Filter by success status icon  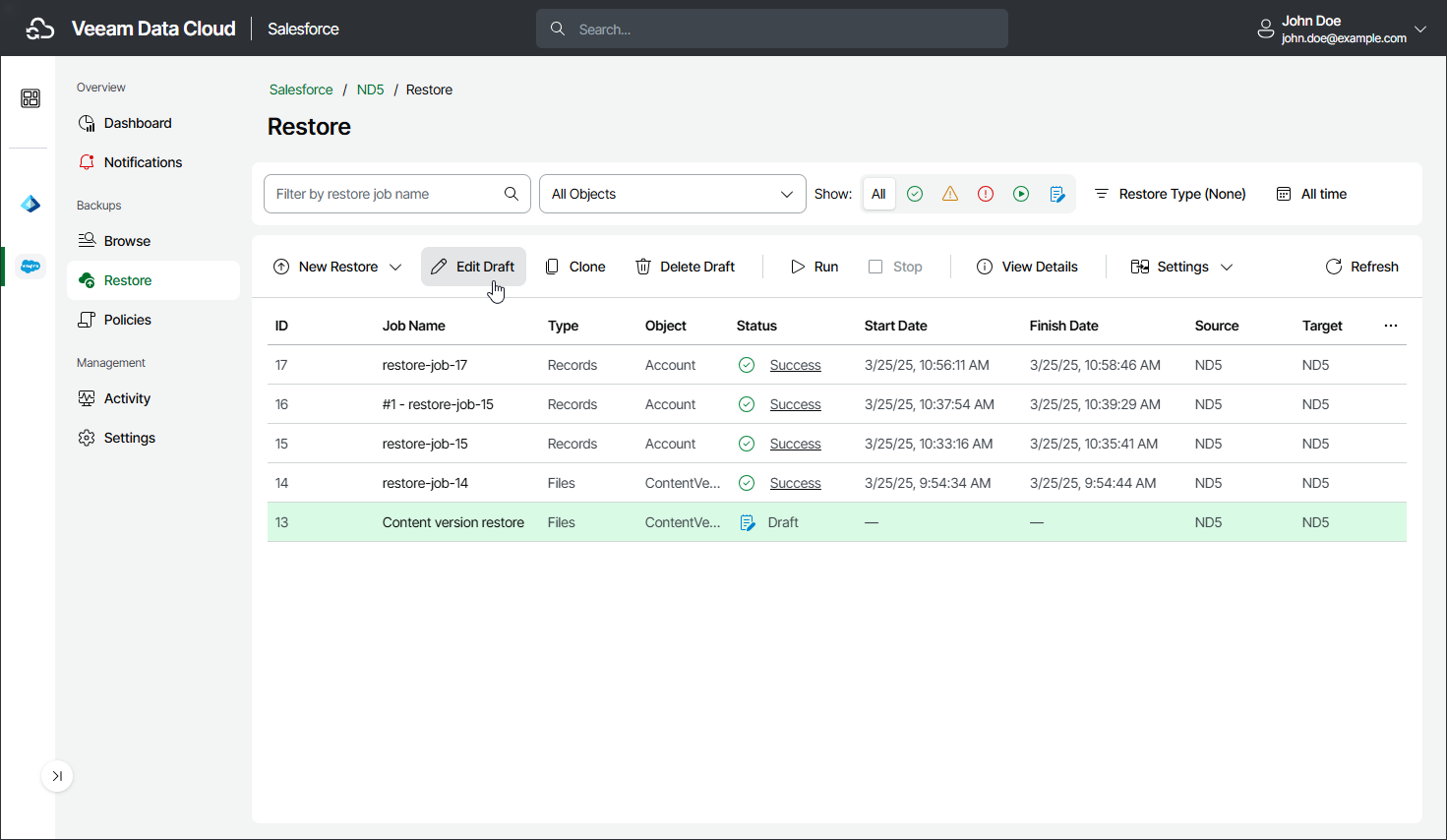coord(915,194)
